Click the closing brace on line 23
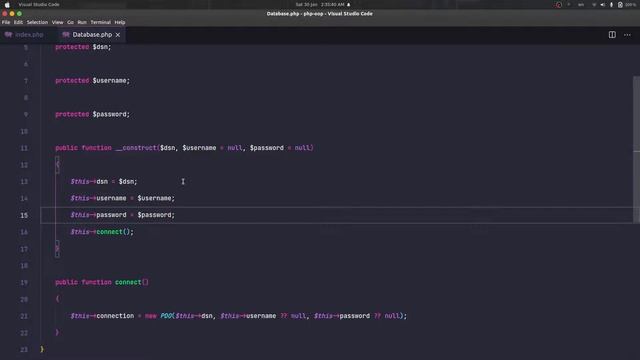This screenshot has width=640, height=360. pyautogui.click(x=42, y=349)
